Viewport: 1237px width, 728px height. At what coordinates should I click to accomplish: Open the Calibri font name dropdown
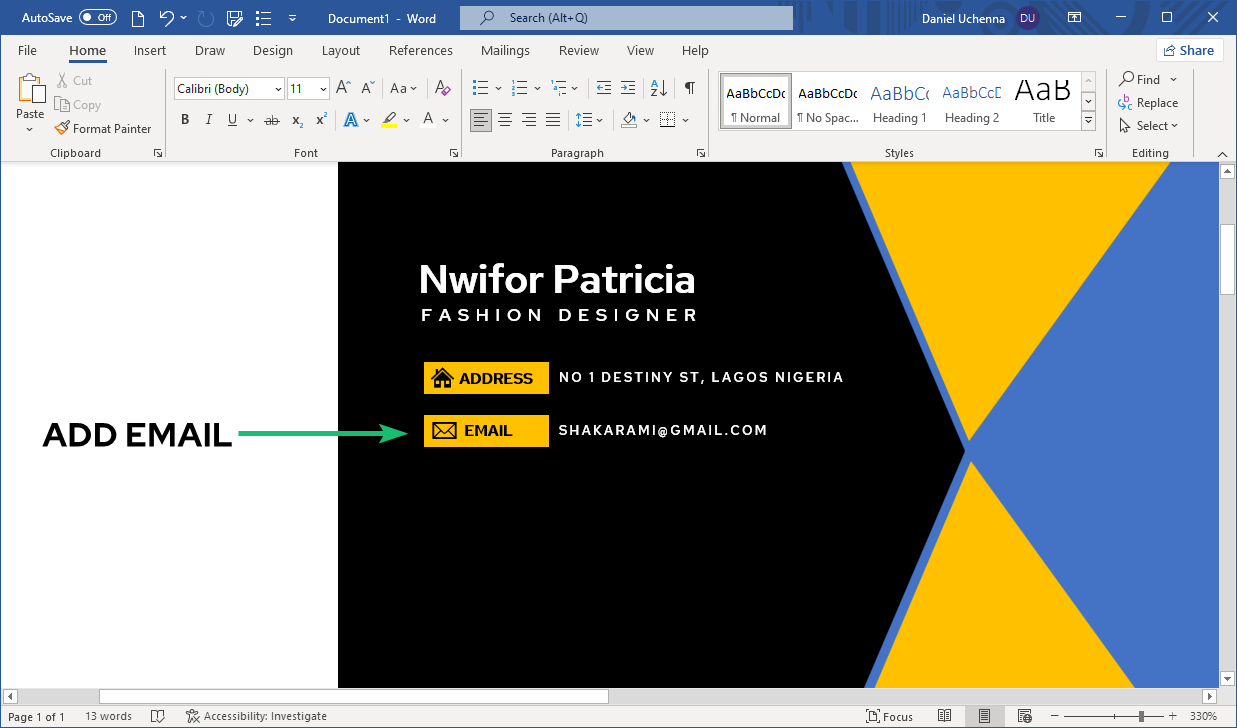point(278,89)
